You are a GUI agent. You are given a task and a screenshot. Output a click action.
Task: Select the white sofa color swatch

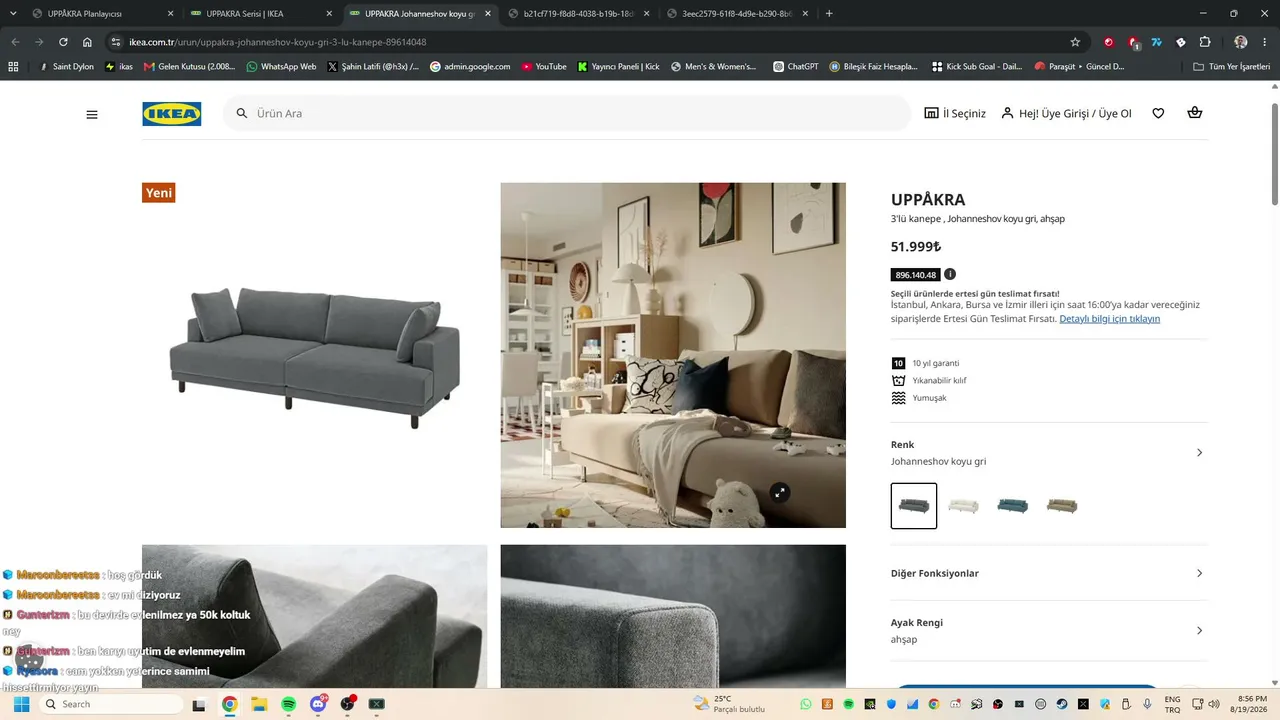[x=963, y=506]
